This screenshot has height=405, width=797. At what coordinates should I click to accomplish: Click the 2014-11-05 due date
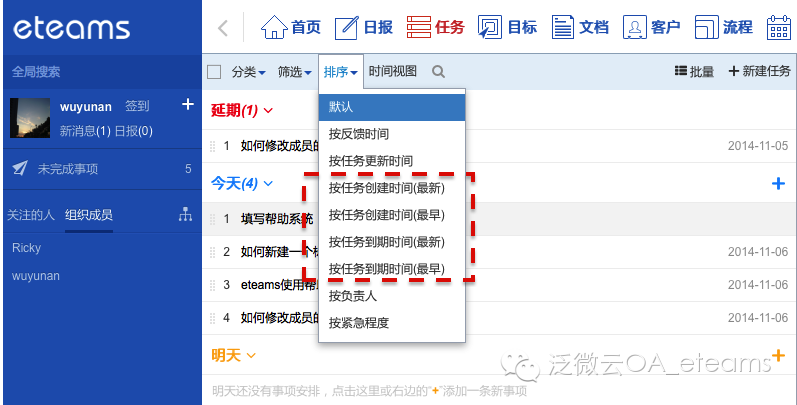click(x=758, y=146)
